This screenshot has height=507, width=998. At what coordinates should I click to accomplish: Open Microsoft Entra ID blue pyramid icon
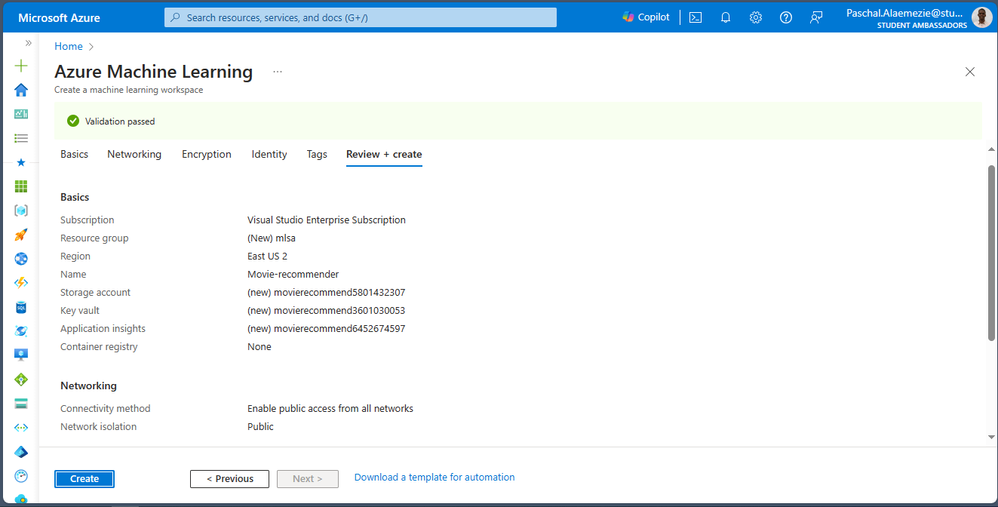(21, 452)
